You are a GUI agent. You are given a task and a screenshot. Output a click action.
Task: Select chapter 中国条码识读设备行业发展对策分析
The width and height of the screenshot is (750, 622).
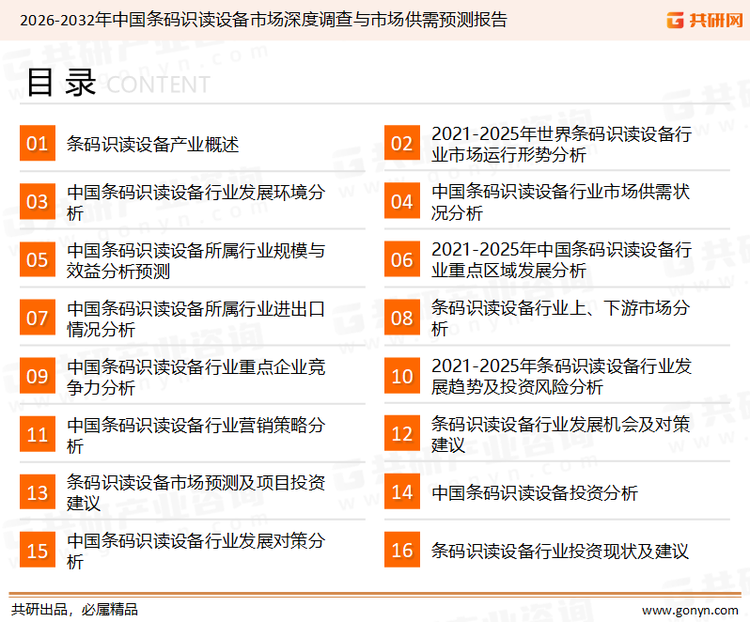tap(196, 551)
